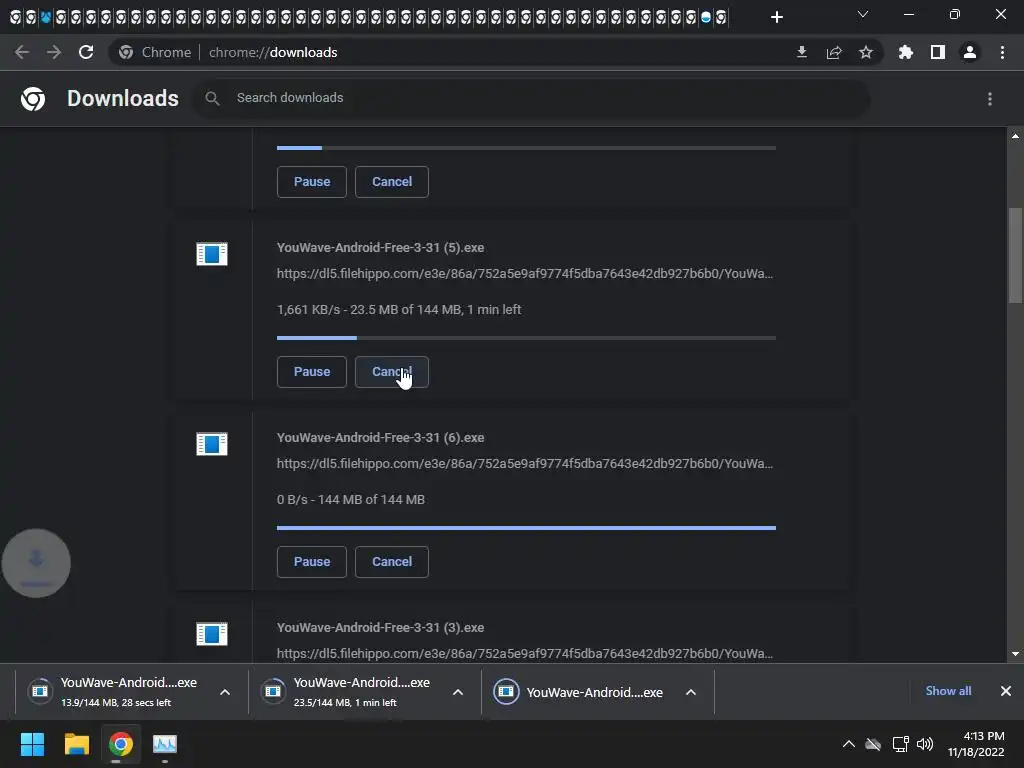The height and width of the screenshot is (768, 1024).
Task: Click the file name YouWave-Android-Free-3-31 (3).exe
Action: pyautogui.click(x=380, y=628)
